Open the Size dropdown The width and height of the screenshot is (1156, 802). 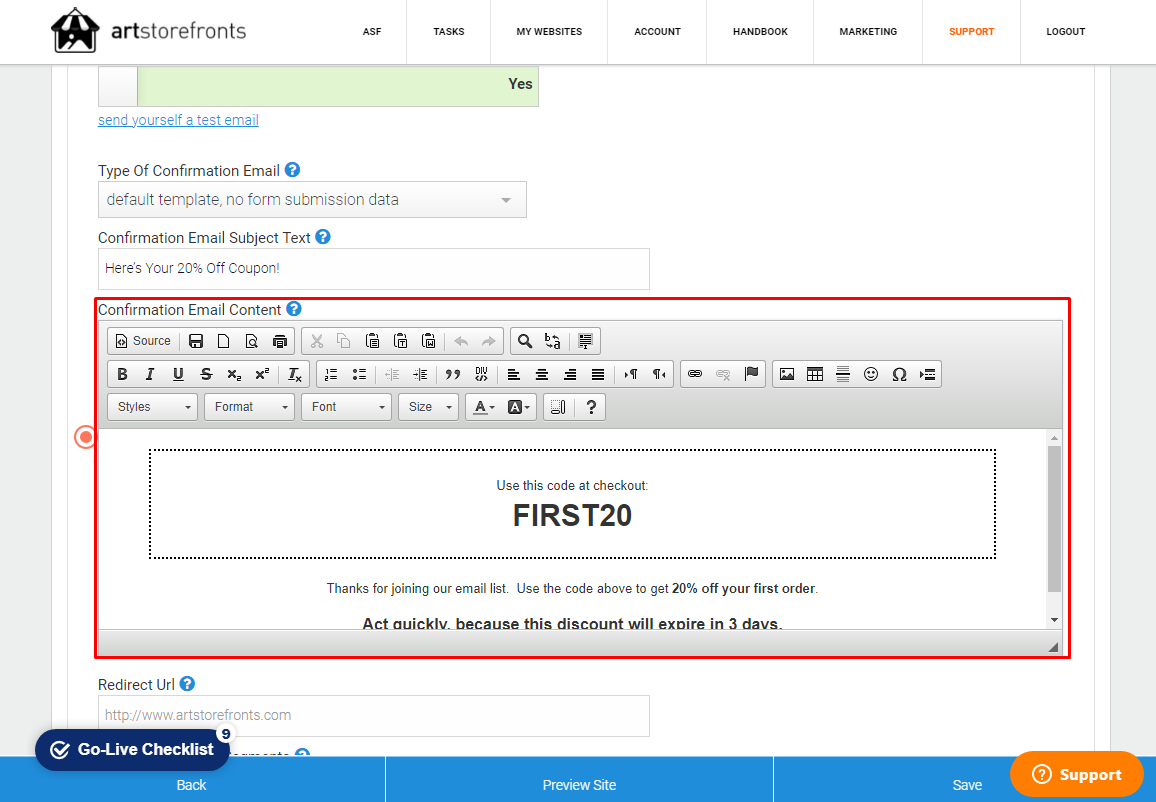click(428, 407)
